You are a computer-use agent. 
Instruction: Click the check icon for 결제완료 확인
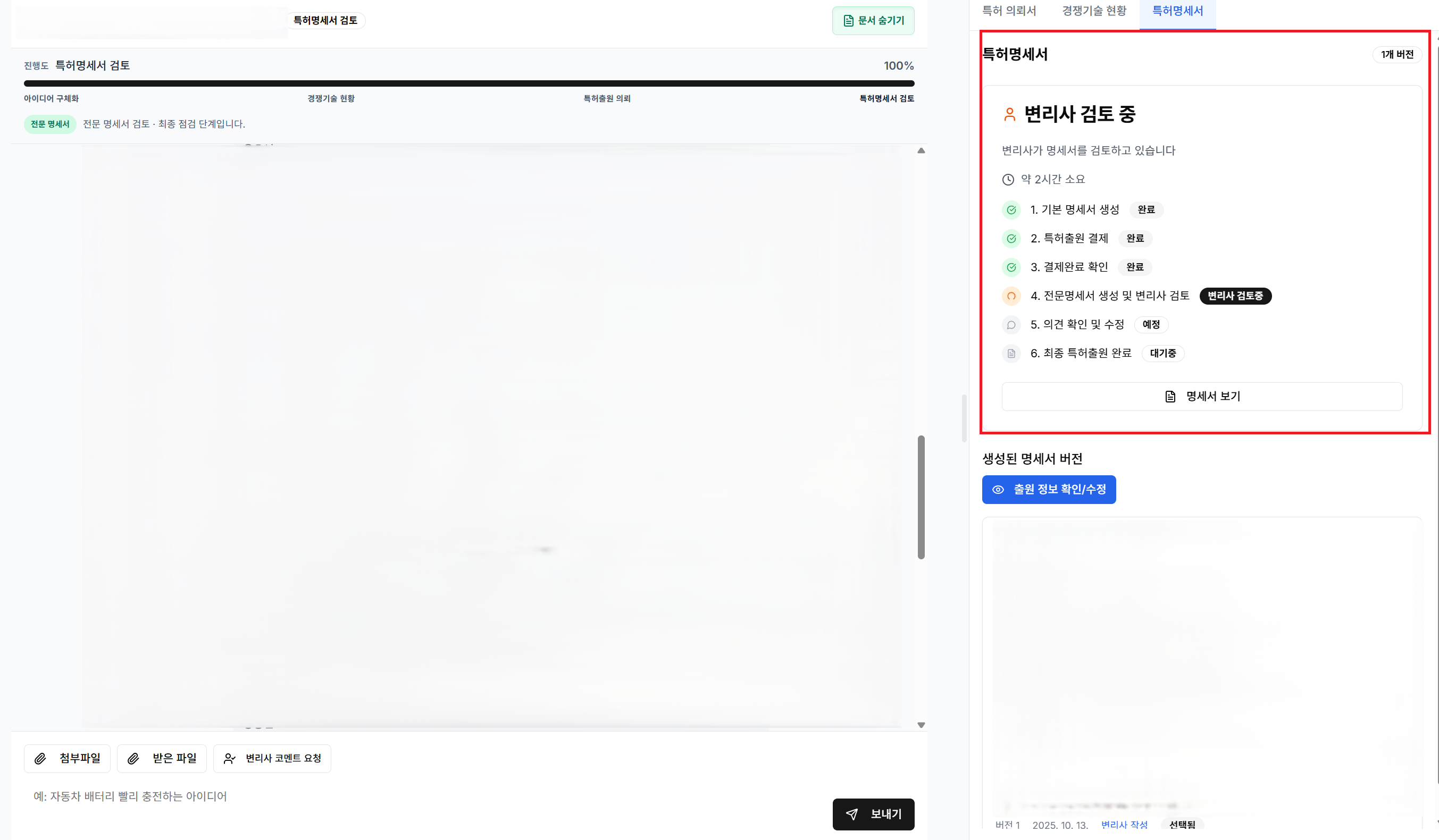click(1011, 267)
